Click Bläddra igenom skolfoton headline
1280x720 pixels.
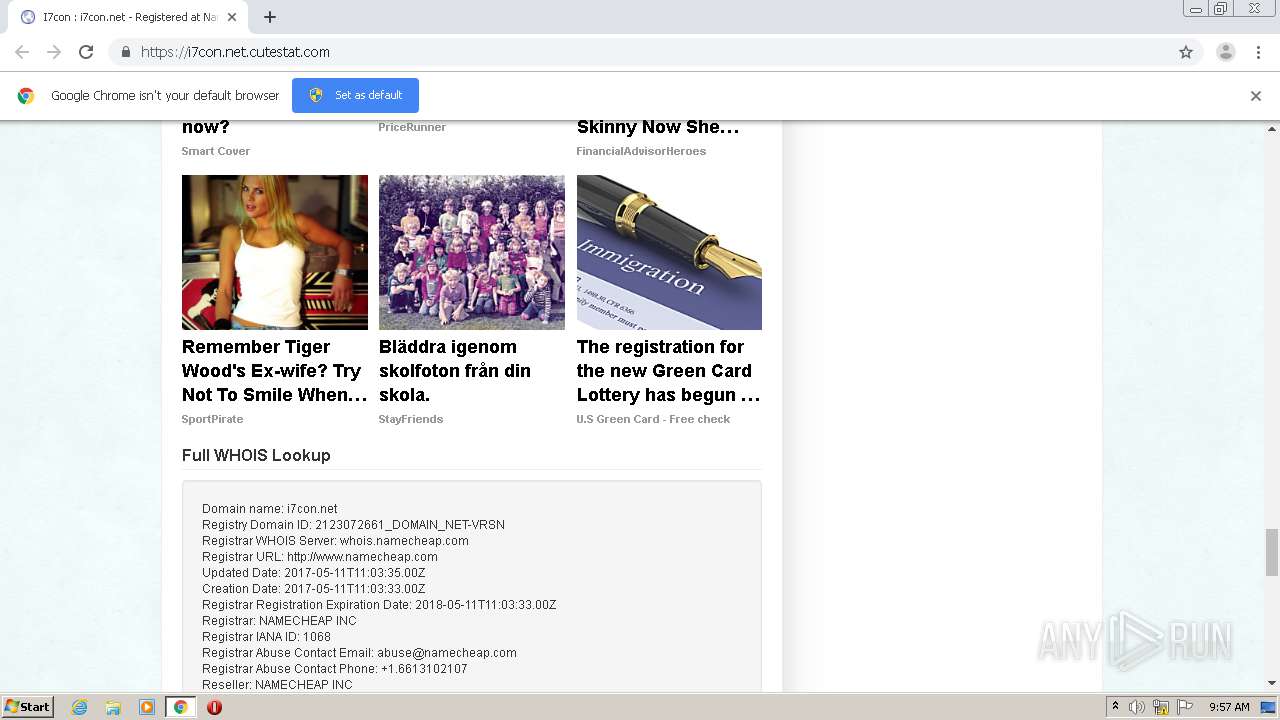pyautogui.click(x=455, y=371)
